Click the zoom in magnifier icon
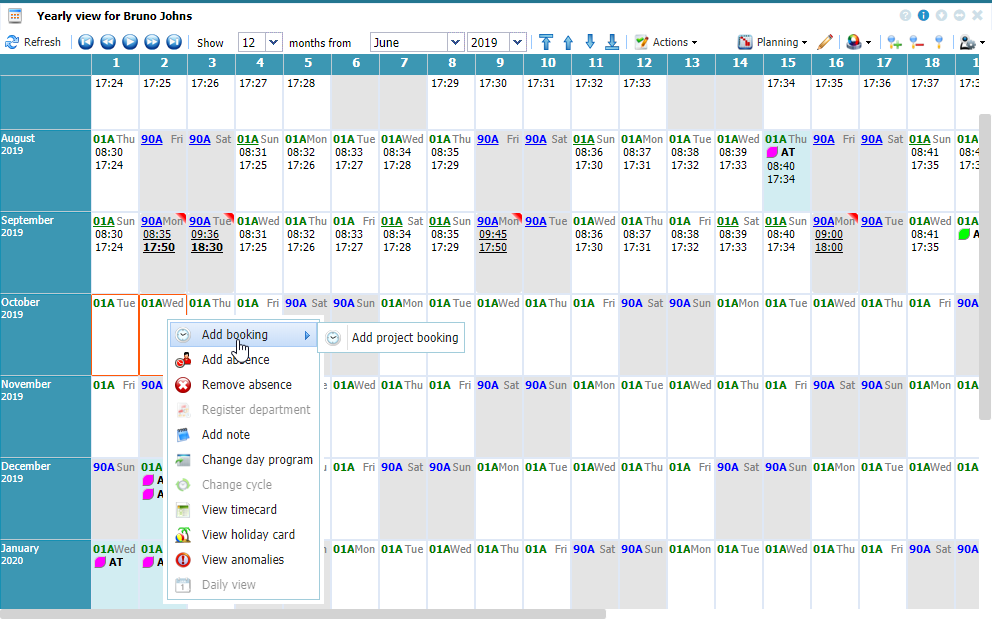992x619 pixels. pos(894,42)
